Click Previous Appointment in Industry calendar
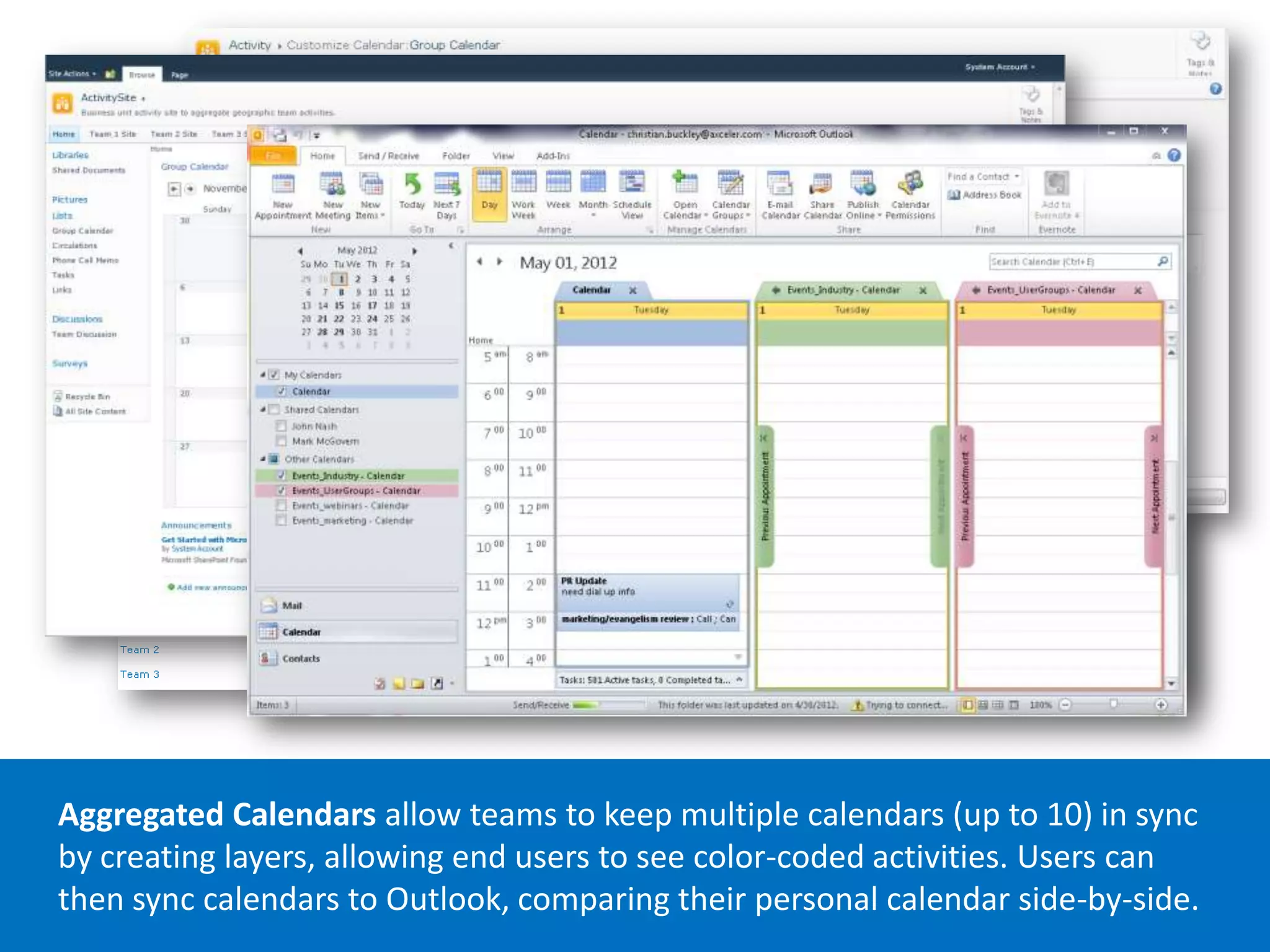 pyautogui.click(x=765, y=496)
